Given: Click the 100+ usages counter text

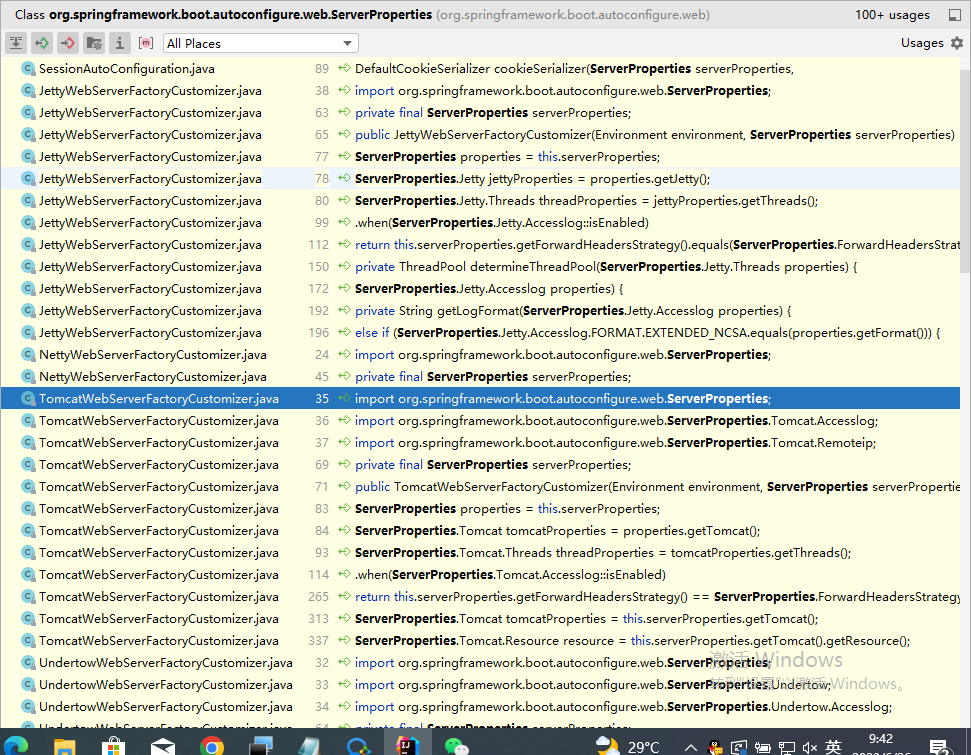Looking at the screenshot, I should pyautogui.click(x=892, y=15).
